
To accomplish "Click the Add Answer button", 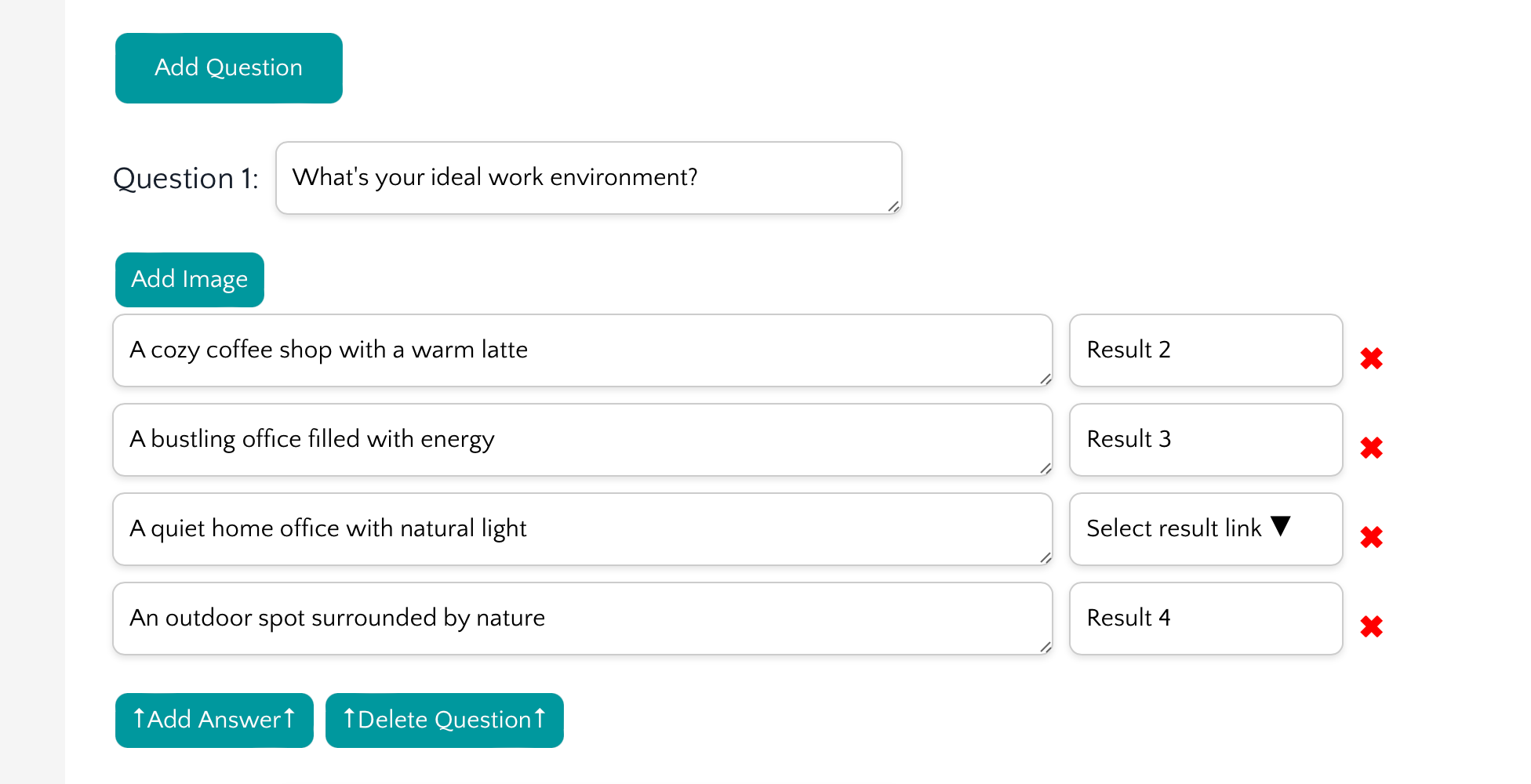I will [x=214, y=720].
